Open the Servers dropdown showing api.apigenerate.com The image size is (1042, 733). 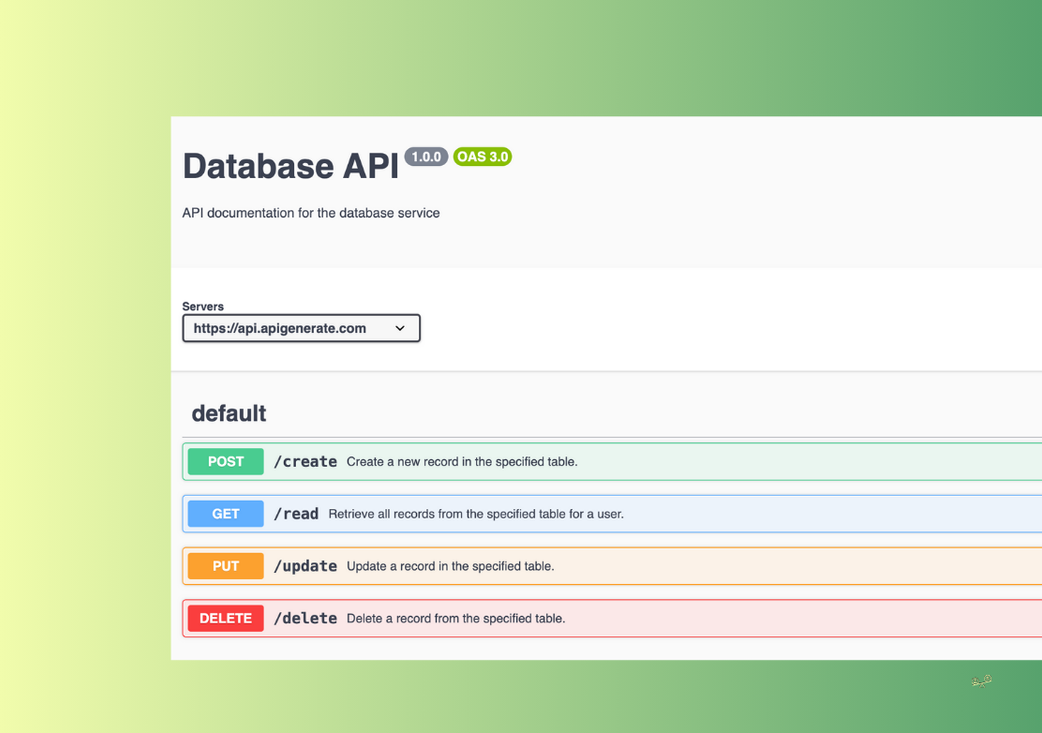pos(290,328)
